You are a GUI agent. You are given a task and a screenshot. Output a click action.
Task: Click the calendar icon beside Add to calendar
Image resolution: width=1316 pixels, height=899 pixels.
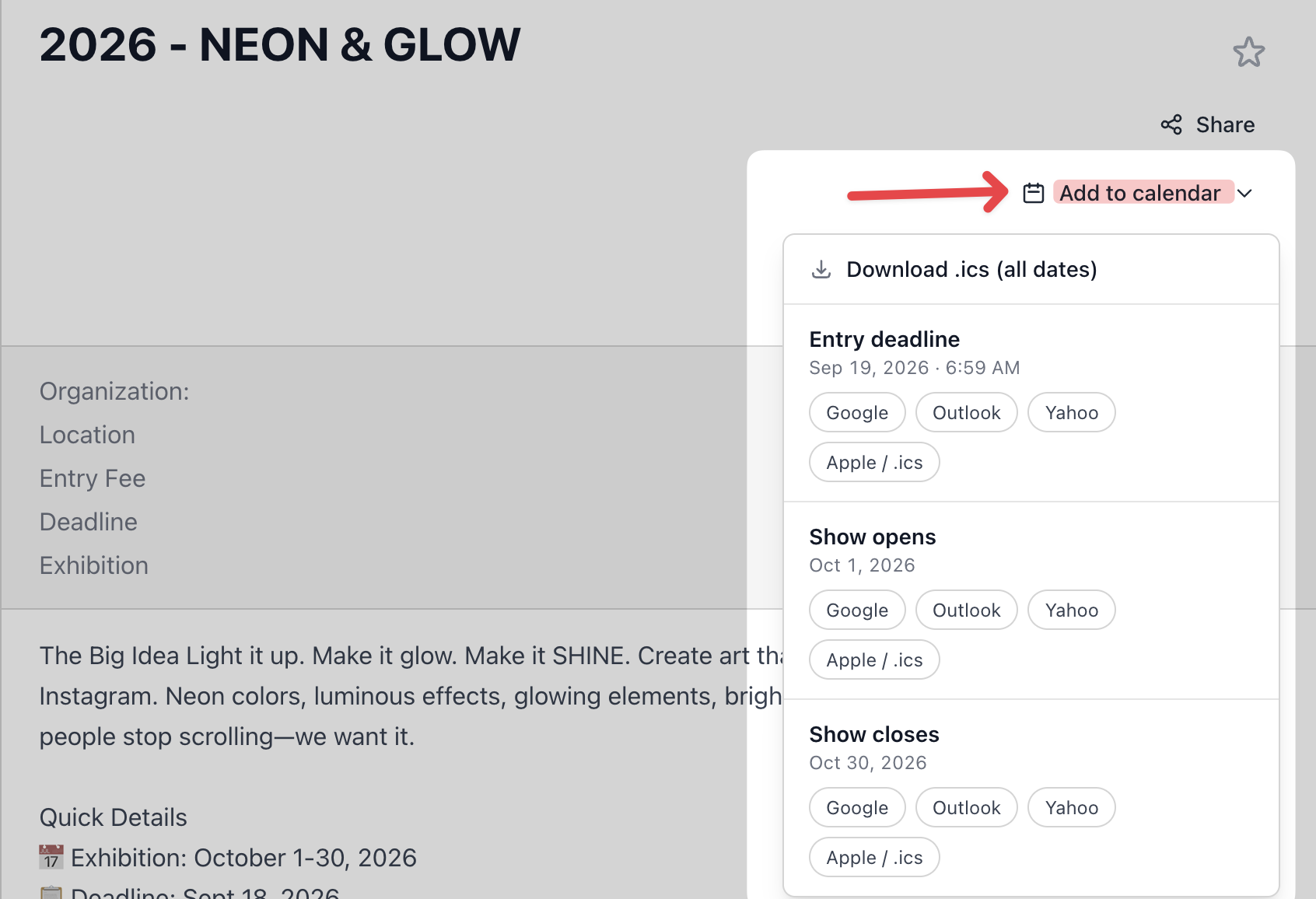pos(1034,193)
